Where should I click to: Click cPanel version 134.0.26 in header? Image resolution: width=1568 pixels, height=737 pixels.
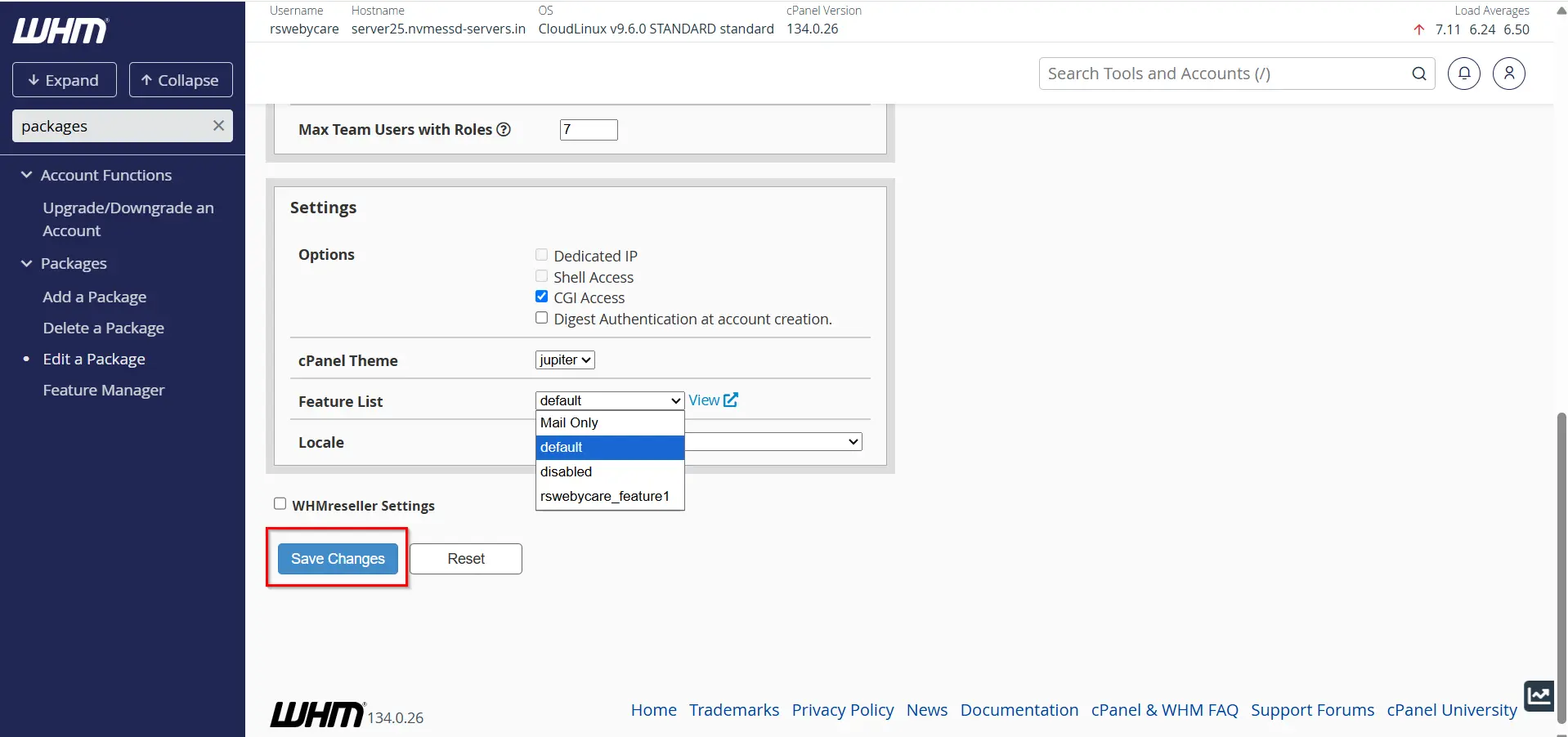coord(813,29)
